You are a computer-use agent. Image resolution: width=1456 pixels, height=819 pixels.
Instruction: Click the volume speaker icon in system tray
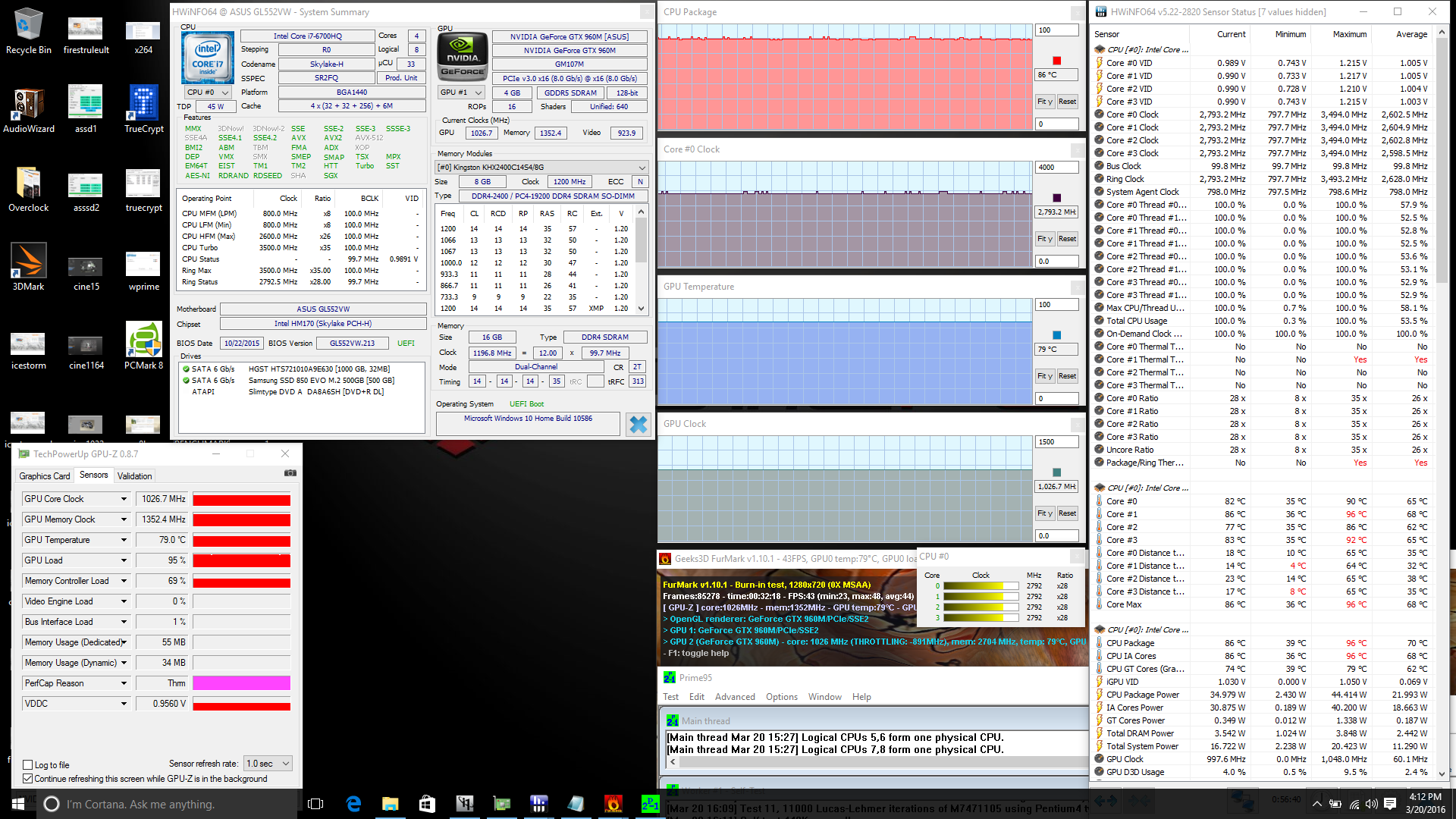1371,804
